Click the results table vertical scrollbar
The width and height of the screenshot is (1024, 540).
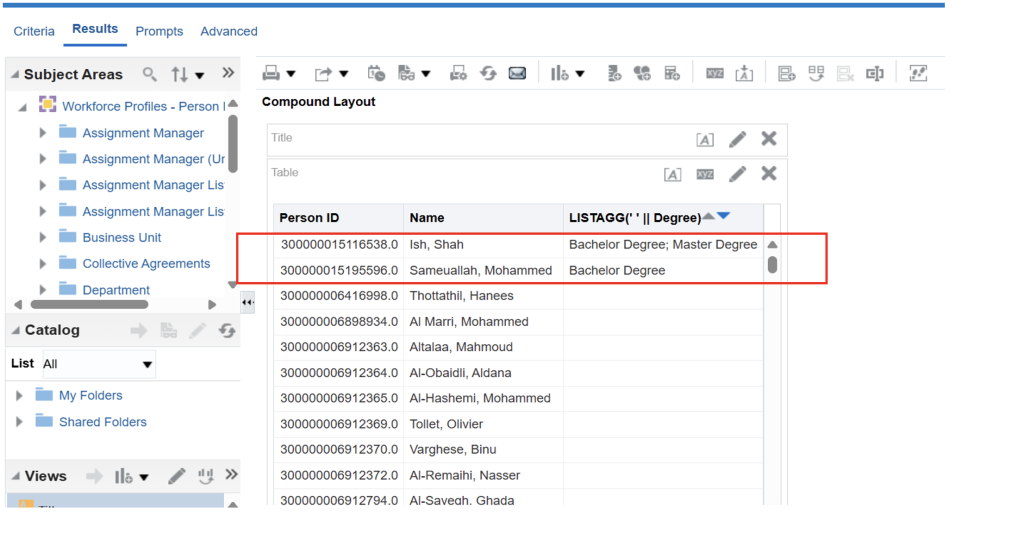(x=772, y=264)
